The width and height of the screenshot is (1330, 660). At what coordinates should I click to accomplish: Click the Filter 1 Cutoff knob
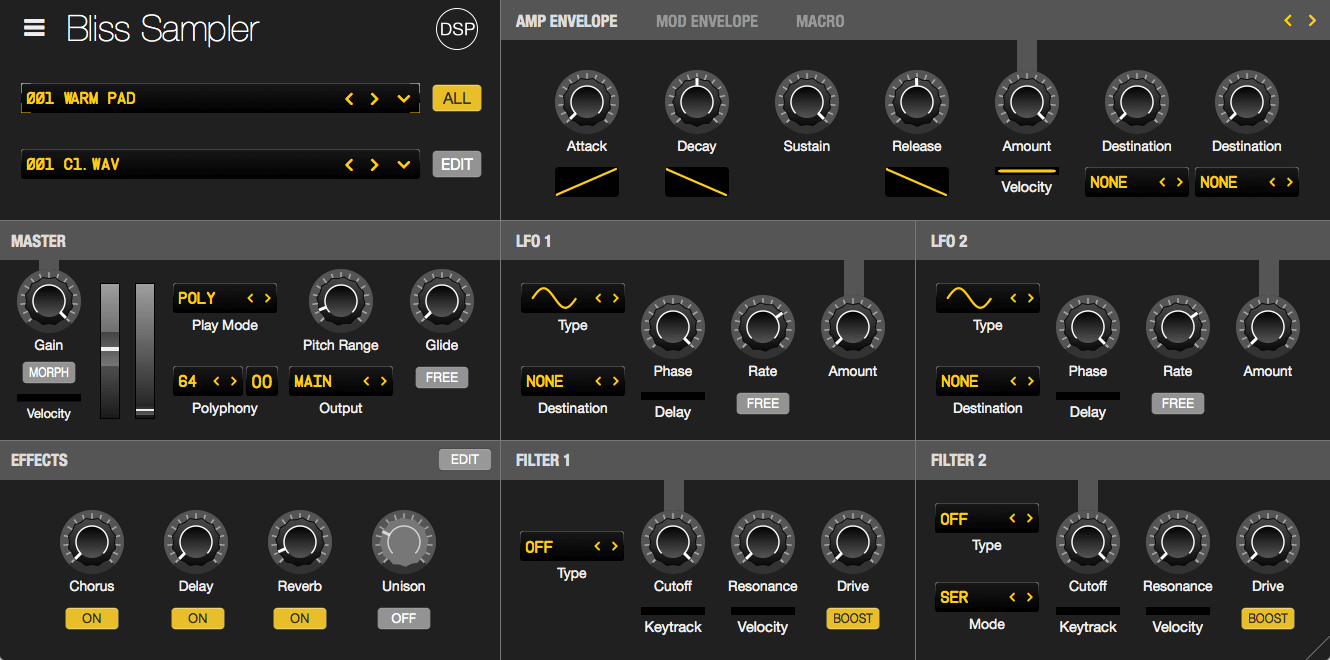(x=673, y=542)
